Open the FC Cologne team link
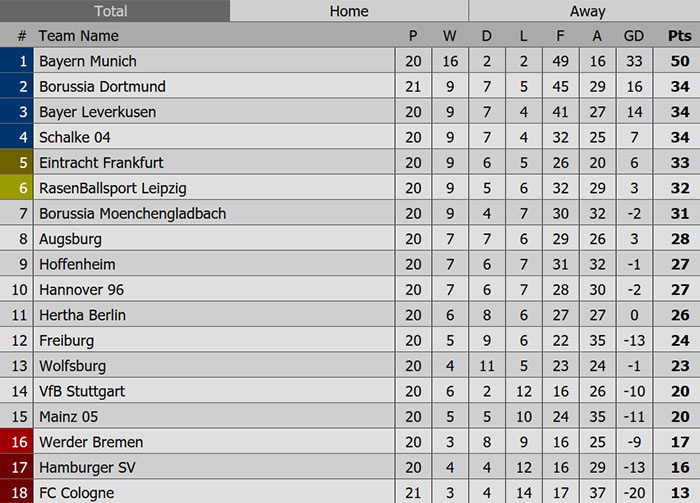The width and height of the screenshot is (700, 503). tap(77, 492)
